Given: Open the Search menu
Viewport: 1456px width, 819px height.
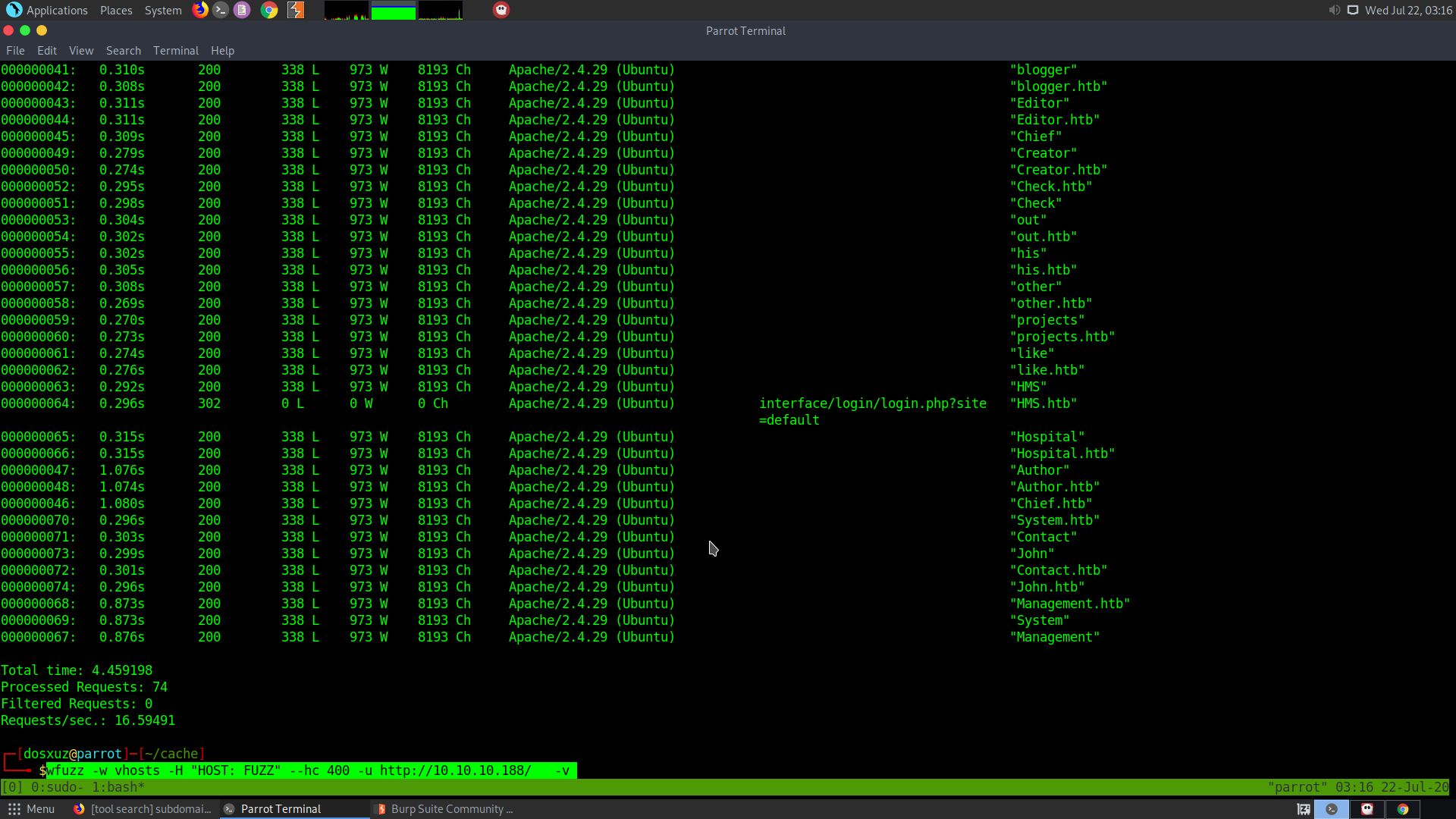Looking at the screenshot, I should coord(123,51).
